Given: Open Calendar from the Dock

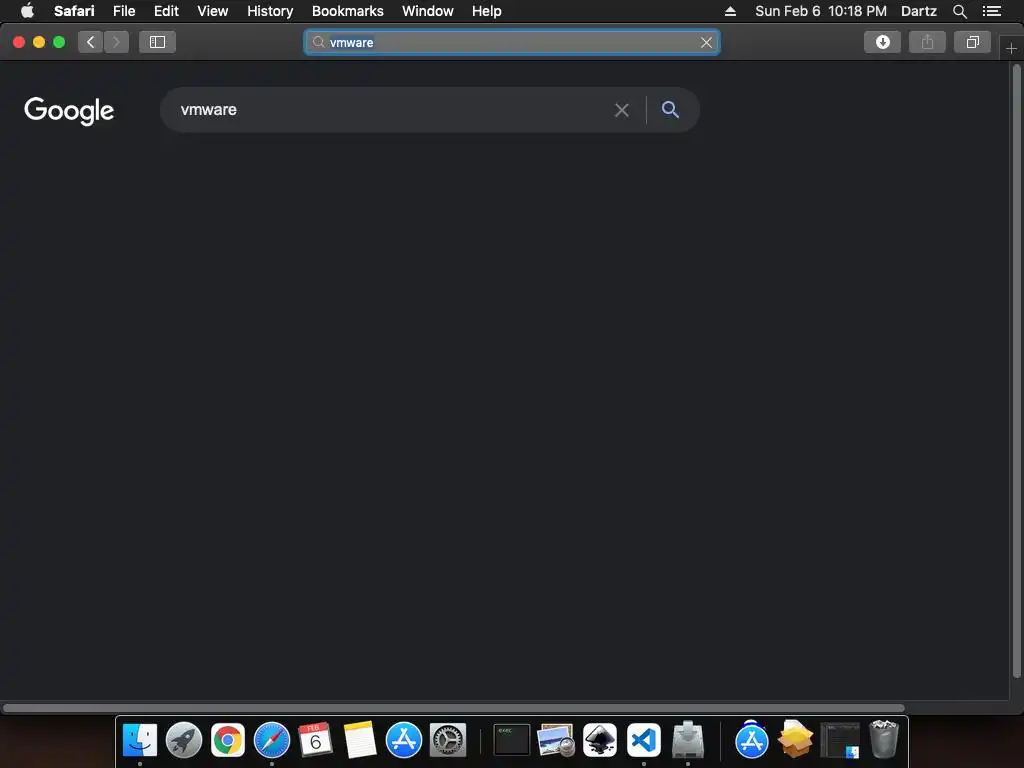Looking at the screenshot, I should pyautogui.click(x=315, y=740).
